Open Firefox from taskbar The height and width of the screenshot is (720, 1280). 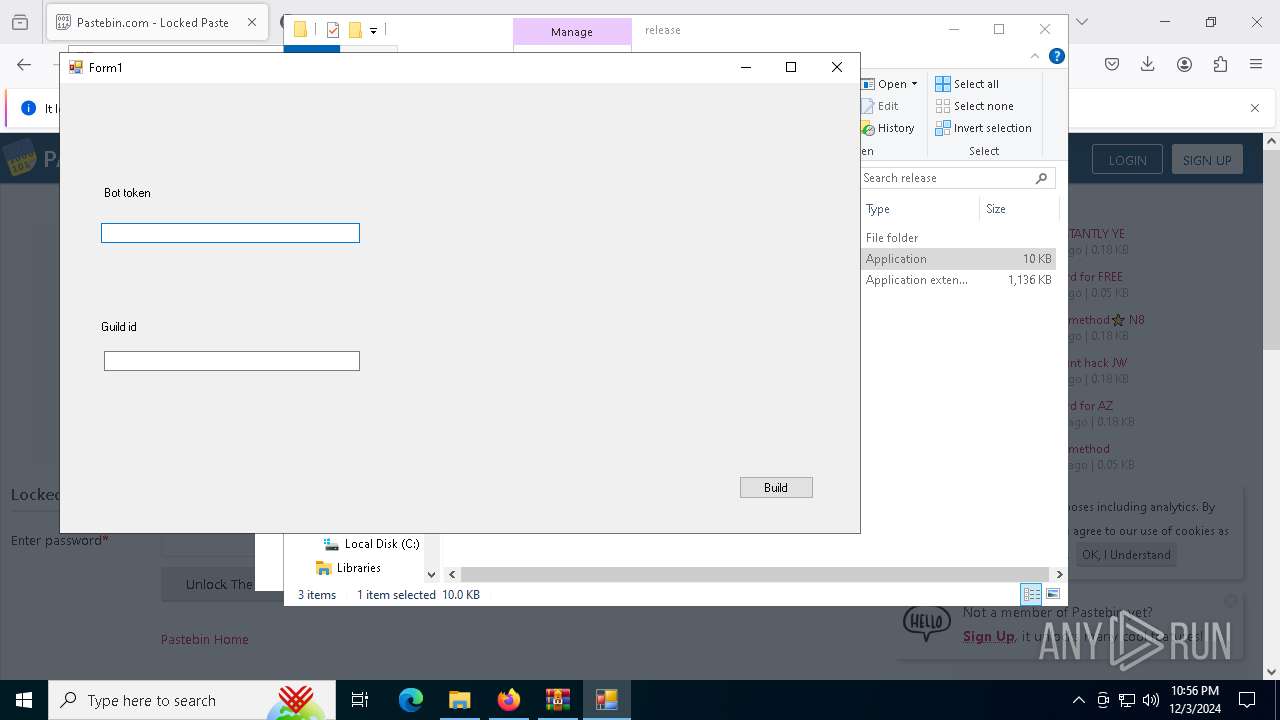pos(509,700)
